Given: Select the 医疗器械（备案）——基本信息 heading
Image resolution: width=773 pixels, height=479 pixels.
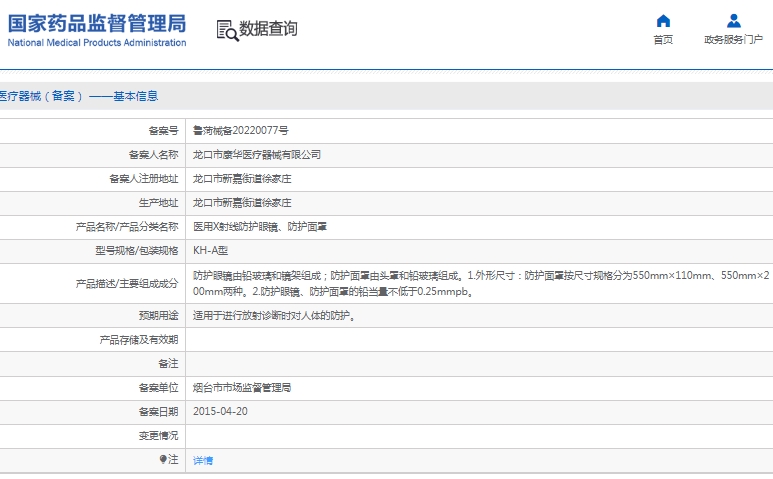Looking at the screenshot, I should (x=79, y=96).
